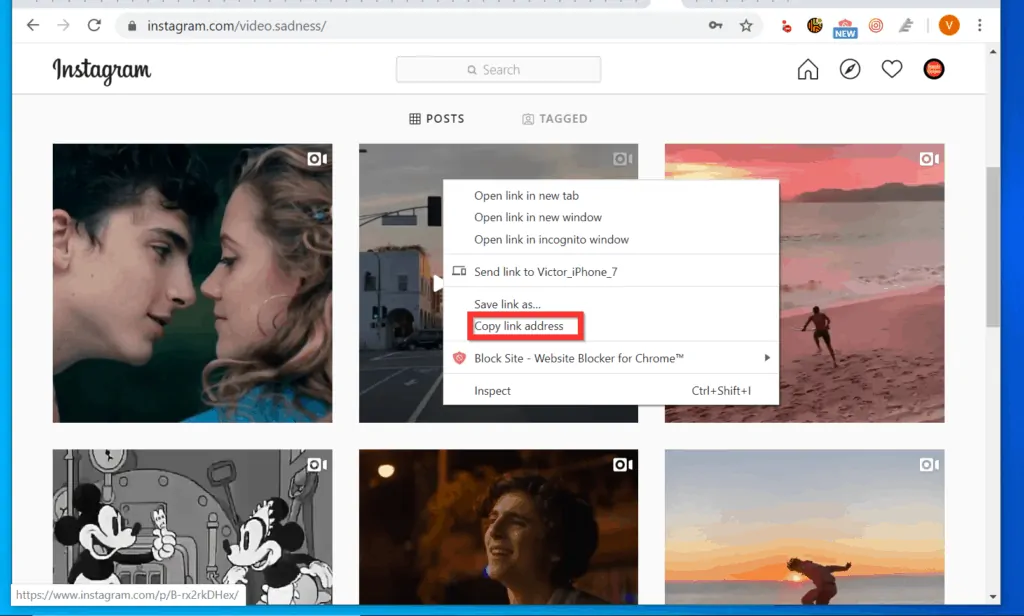Open the Instagram Home feed icon
Viewport: 1024px width, 616px height.
807,69
